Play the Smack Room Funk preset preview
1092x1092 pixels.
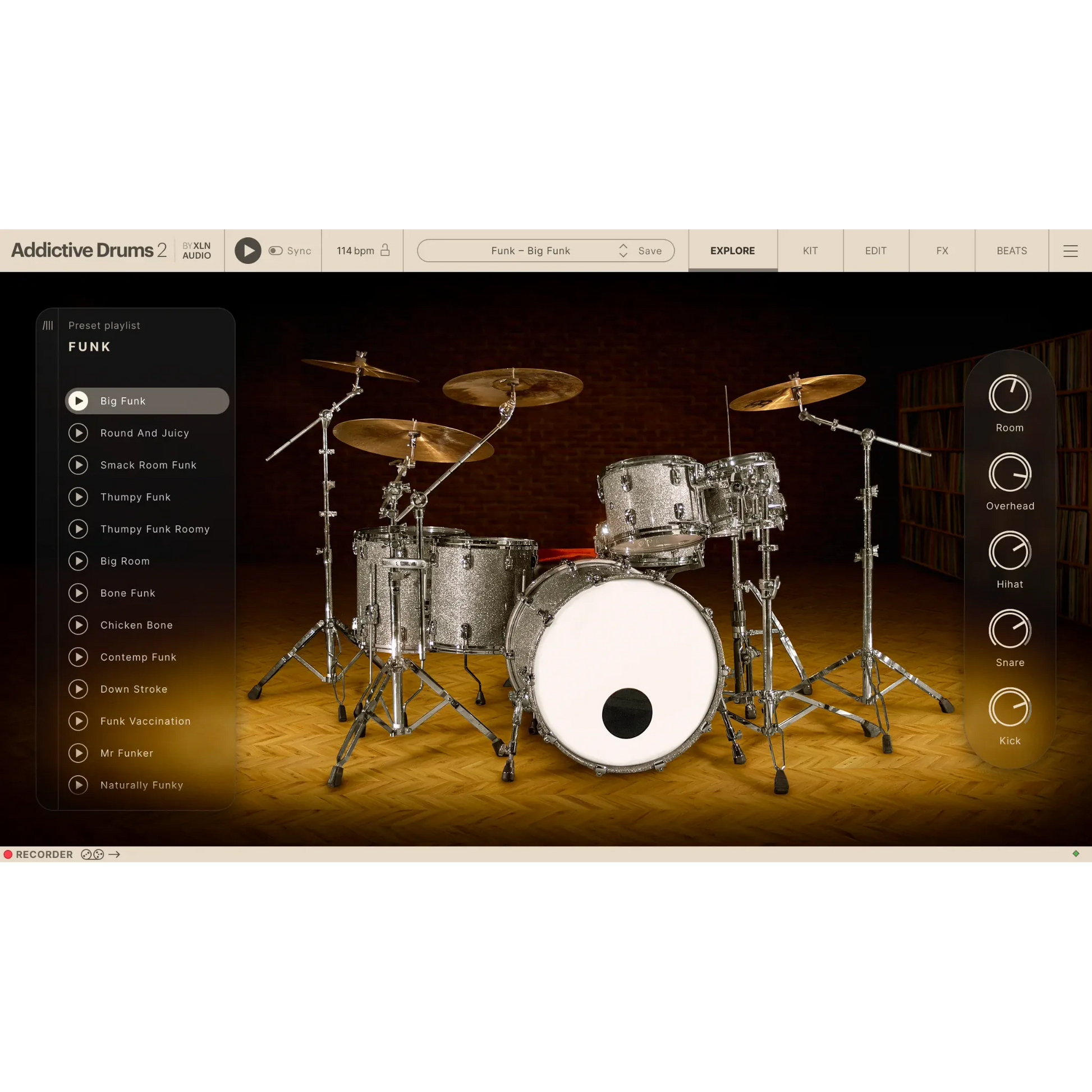coord(79,465)
